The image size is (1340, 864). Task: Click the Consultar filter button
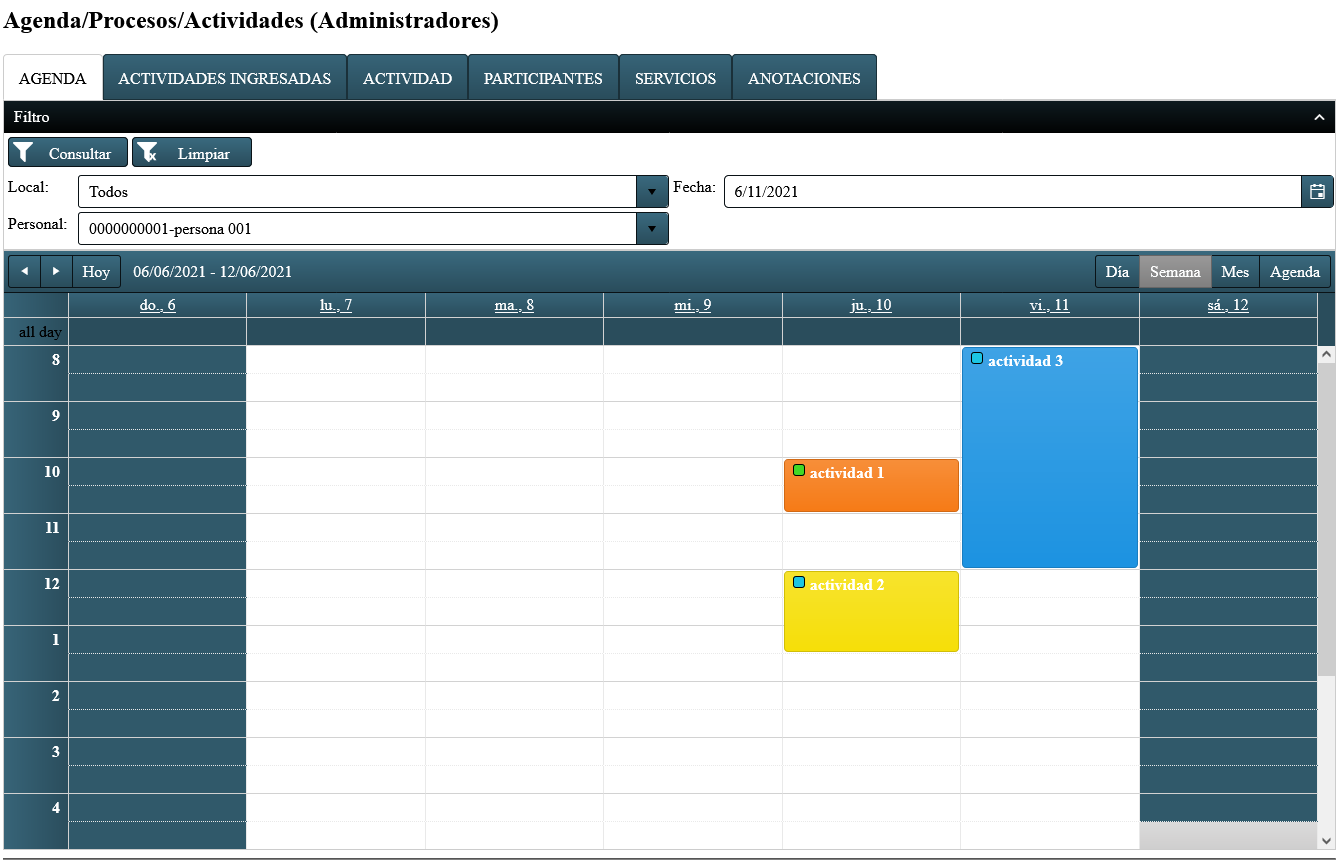click(x=68, y=153)
